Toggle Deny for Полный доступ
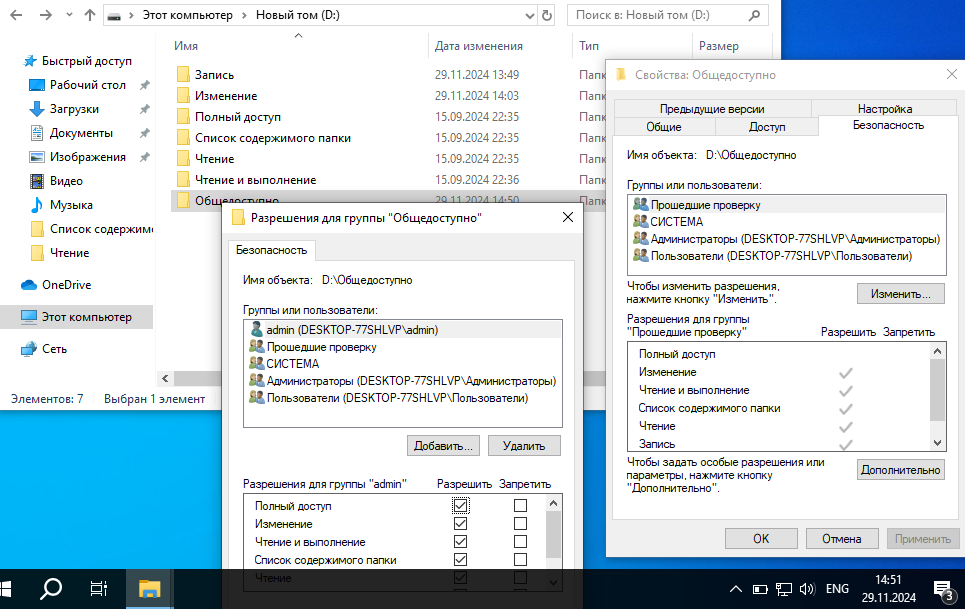 click(x=520, y=506)
